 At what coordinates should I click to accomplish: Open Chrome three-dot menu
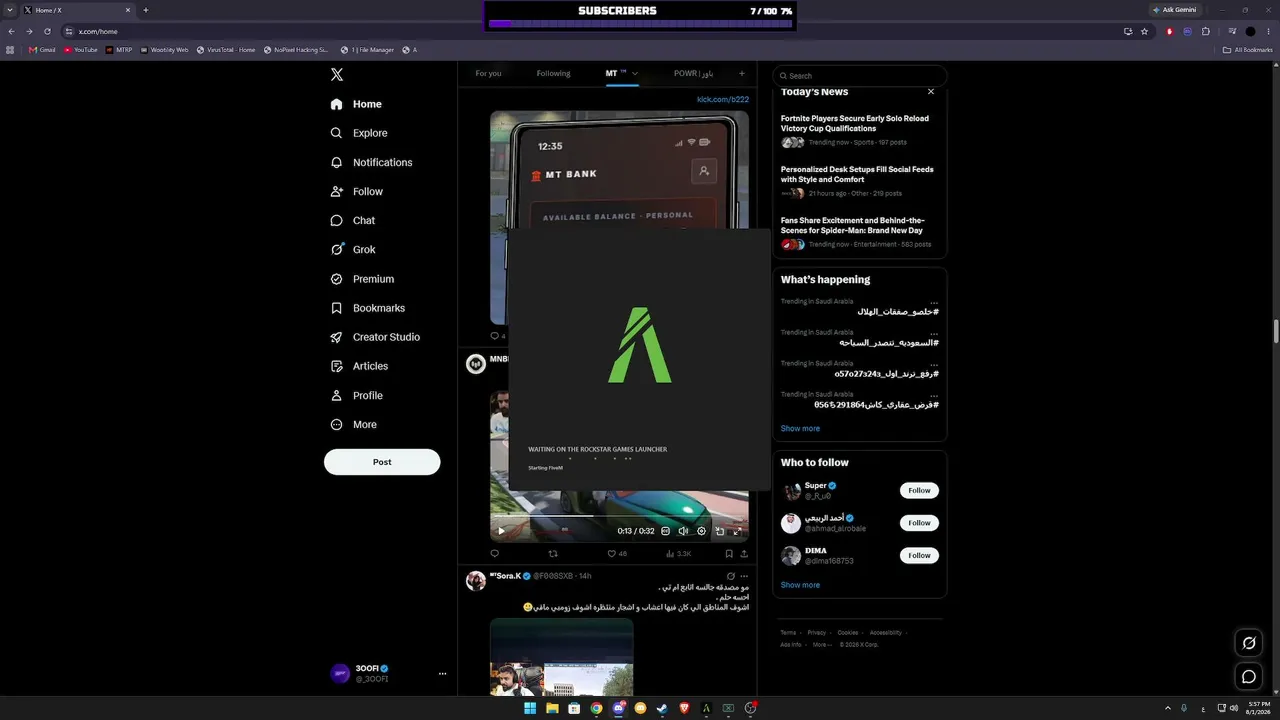point(1267,31)
